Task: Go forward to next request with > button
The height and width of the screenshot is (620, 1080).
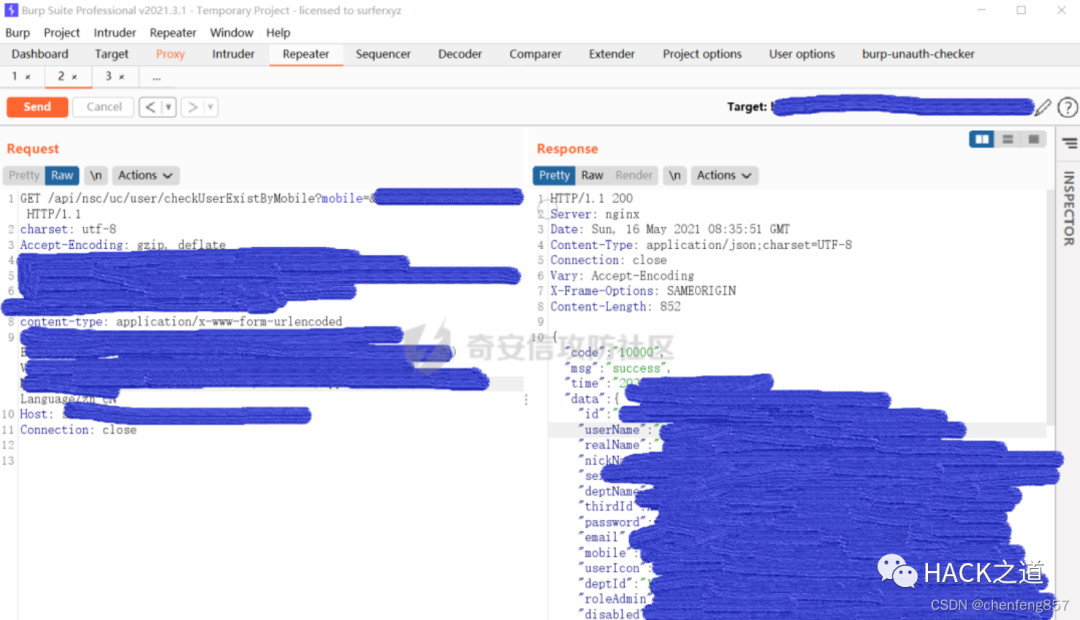Action: (193, 107)
